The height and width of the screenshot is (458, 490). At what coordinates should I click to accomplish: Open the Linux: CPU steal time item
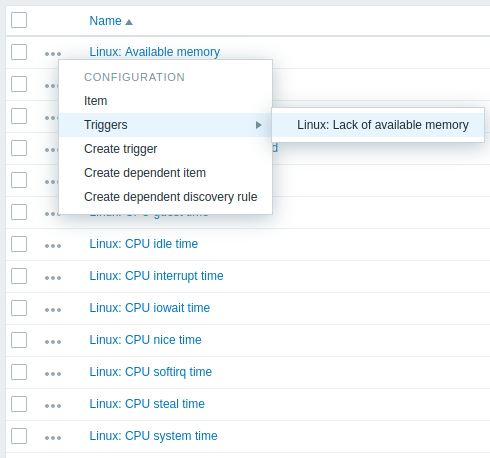[147, 404]
